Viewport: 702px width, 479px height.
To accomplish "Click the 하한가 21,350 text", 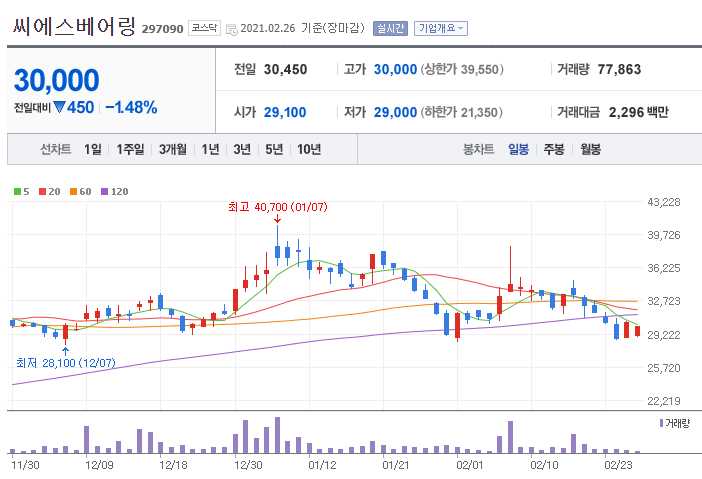I will click(x=461, y=112).
